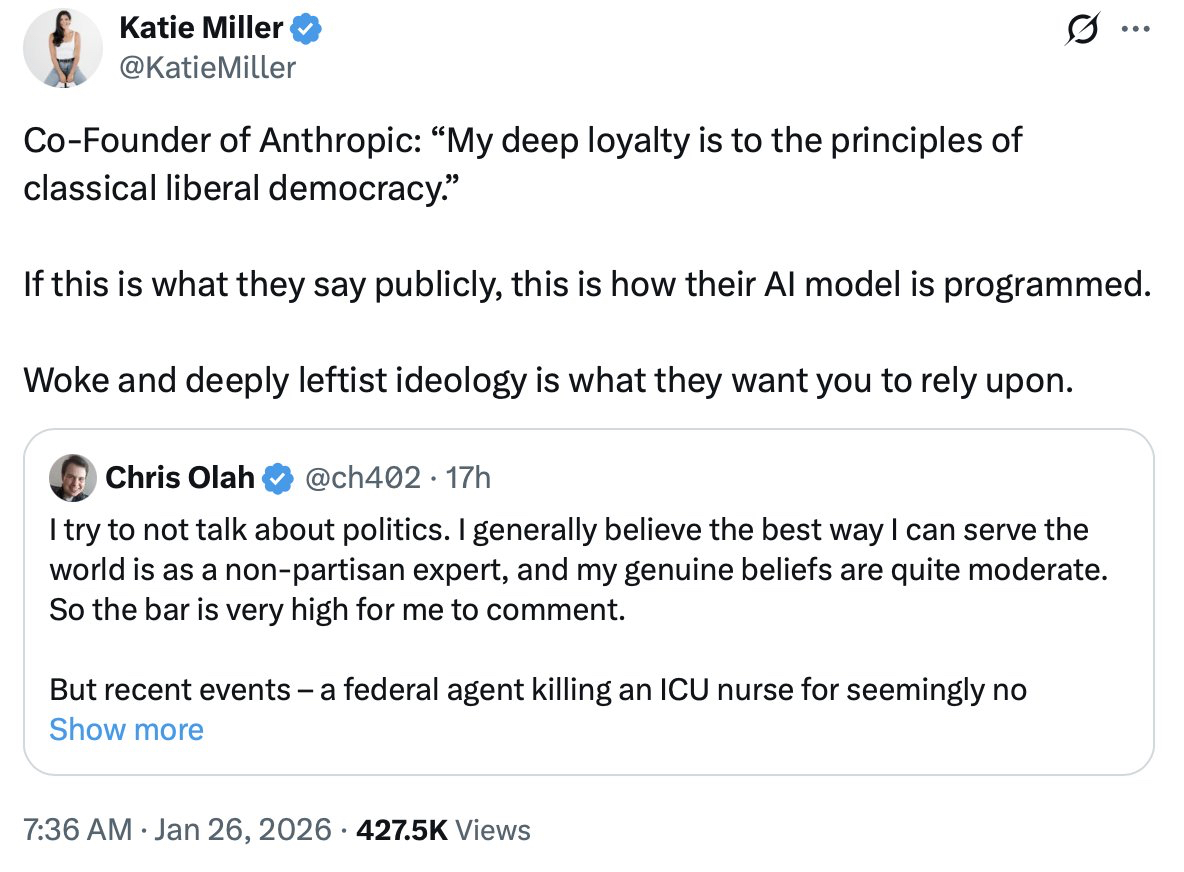The height and width of the screenshot is (872, 1184).
Task: Click the 7:36 AM post timestamp
Action: (78, 829)
